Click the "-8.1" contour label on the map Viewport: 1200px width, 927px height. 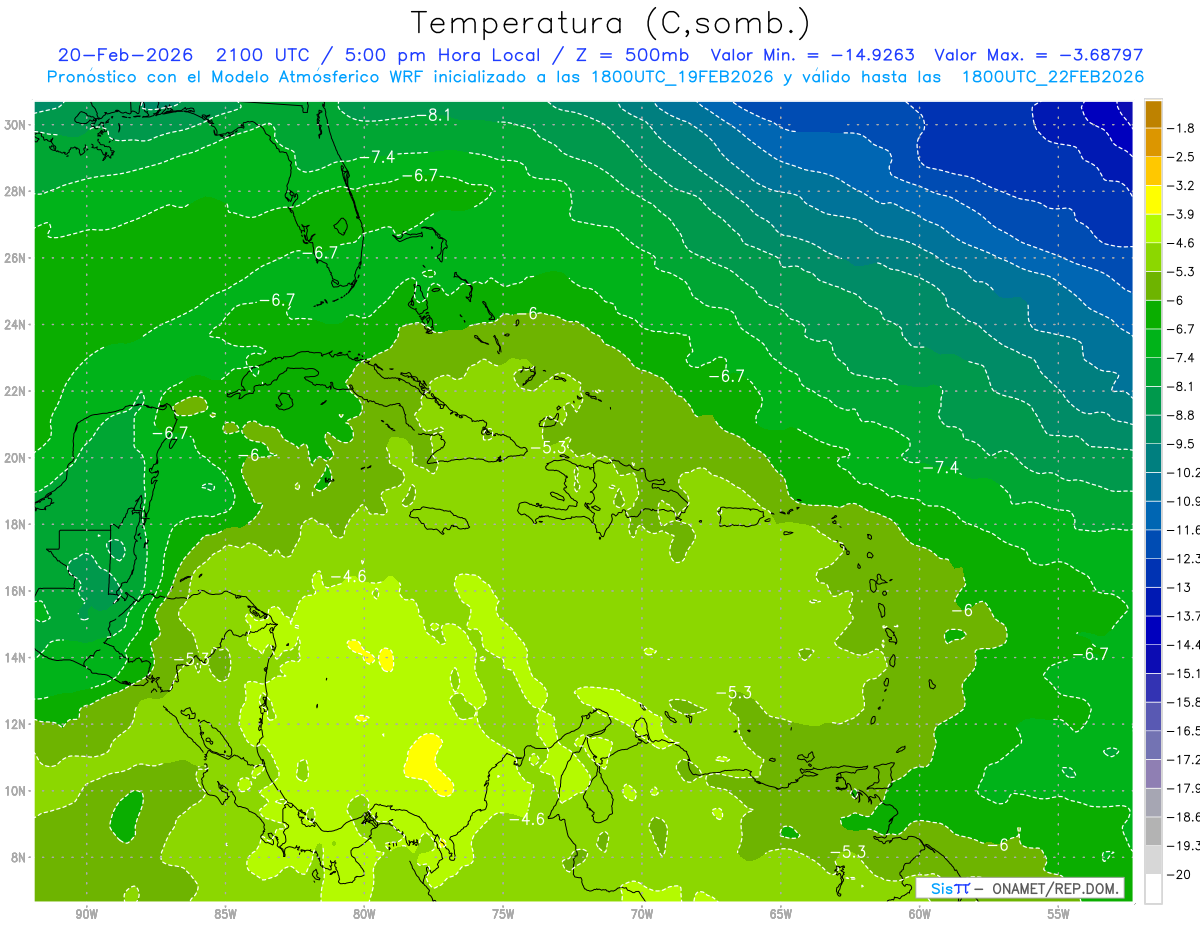(x=435, y=115)
